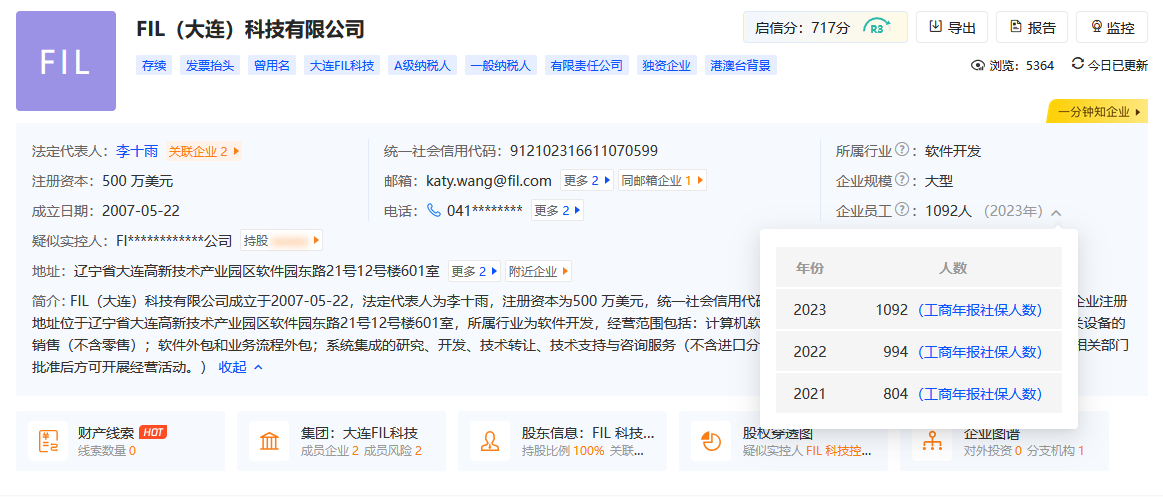
Task: Select the 一般纳税人 tag
Action: [x=501, y=65]
